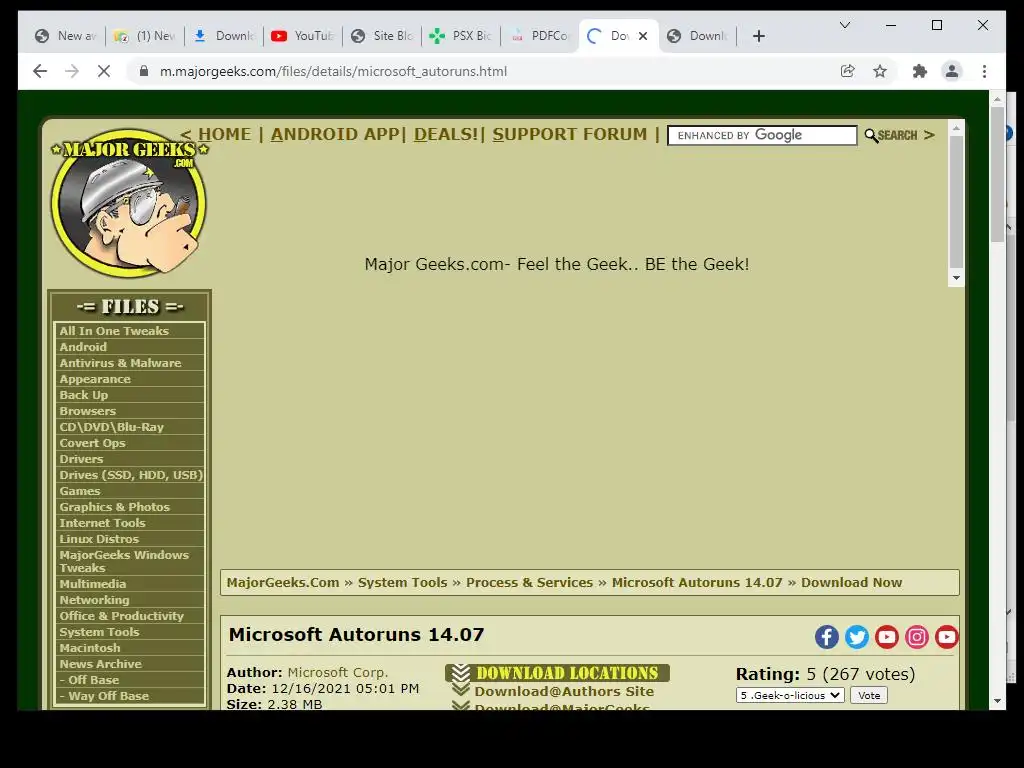Click Process & Services breadcrumb link

pos(529,583)
